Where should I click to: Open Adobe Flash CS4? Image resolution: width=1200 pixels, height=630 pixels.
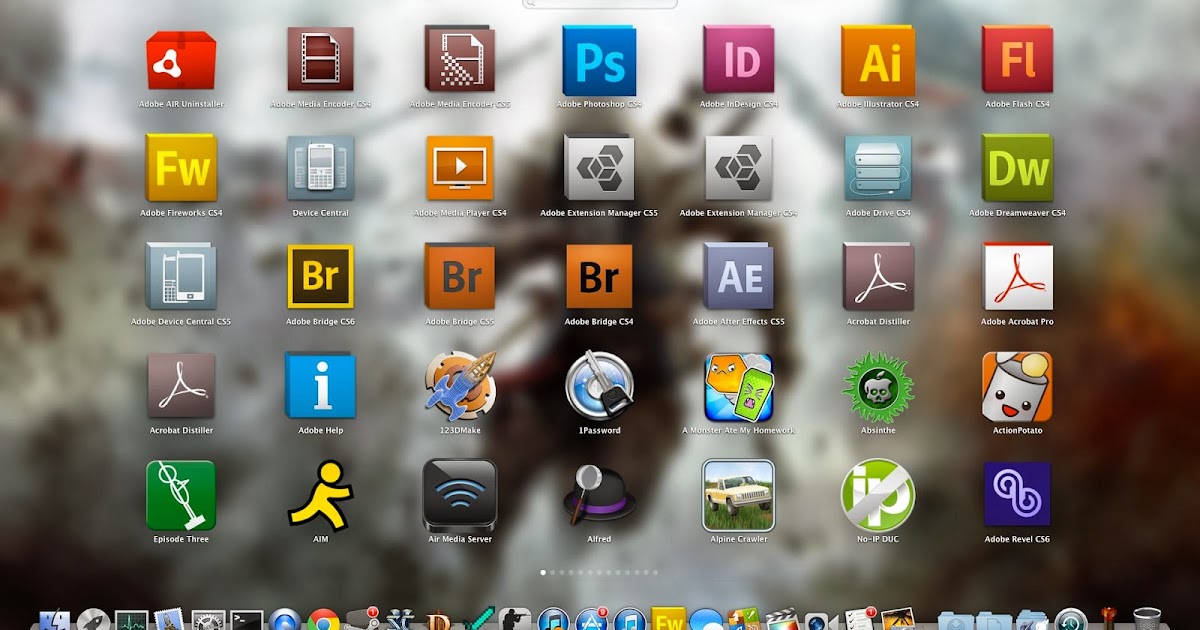[x=1017, y=60]
